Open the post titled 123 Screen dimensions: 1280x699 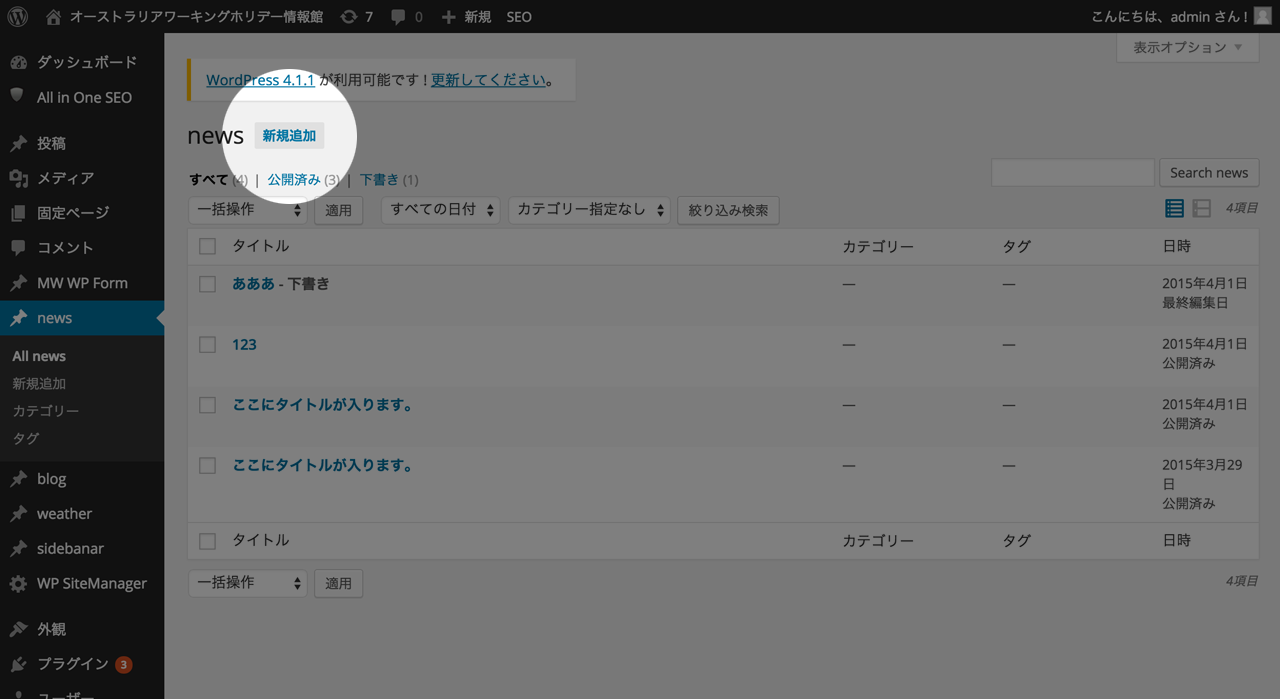pos(244,345)
